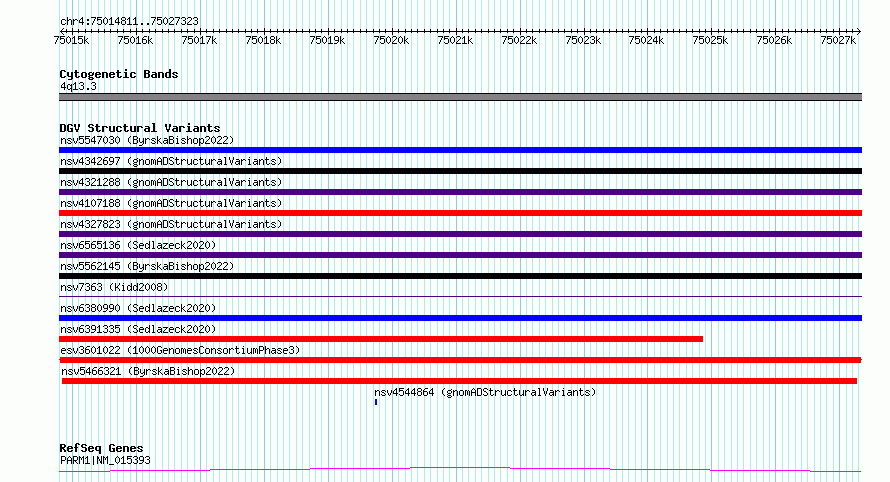The height and width of the screenshot is (482, 890).
Task: Click the purple nsv4327823 variant bar
Action: coord(460,234)
